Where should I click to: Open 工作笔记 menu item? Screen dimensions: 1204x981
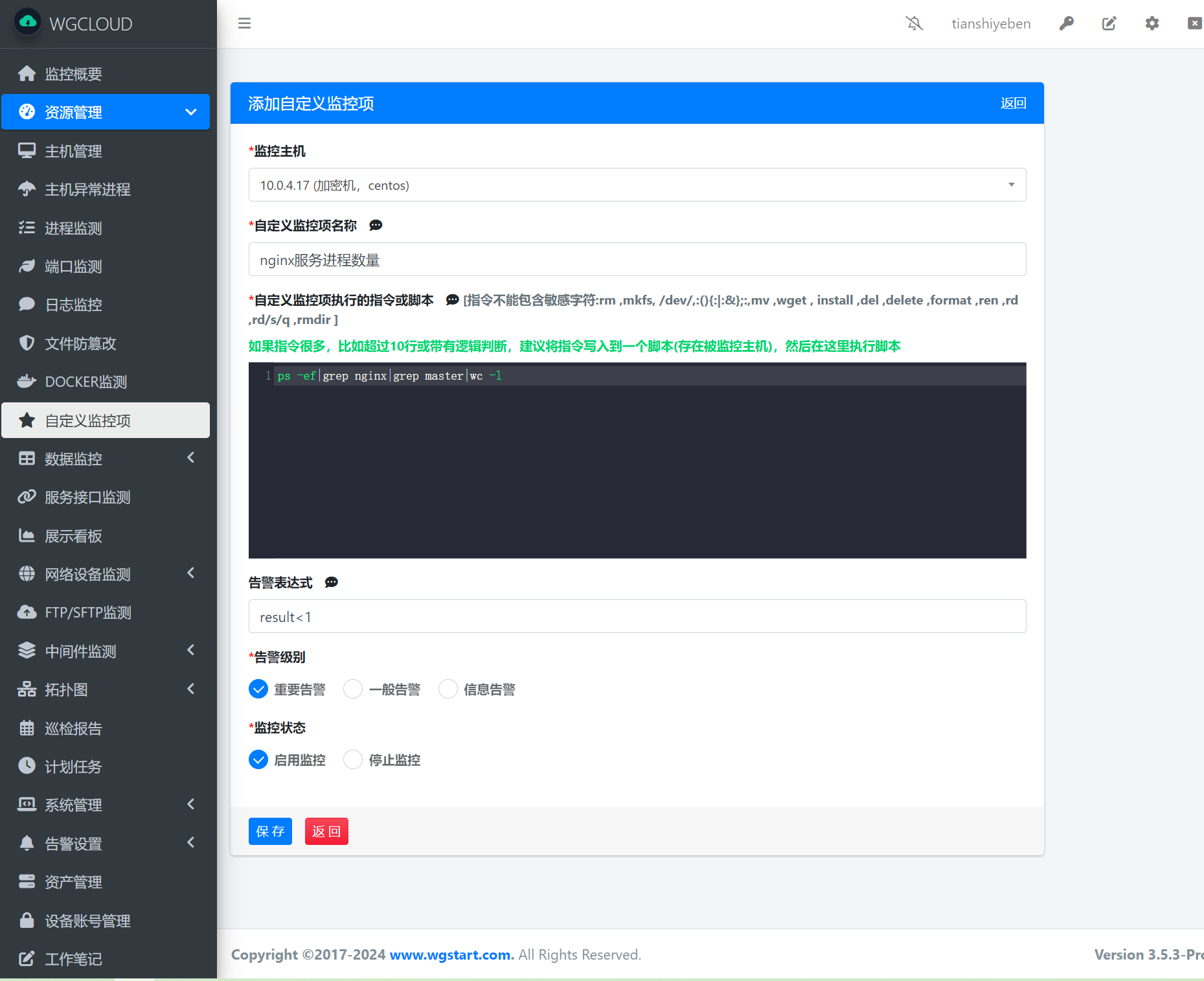pyautogui.click(x=106, y=958)
